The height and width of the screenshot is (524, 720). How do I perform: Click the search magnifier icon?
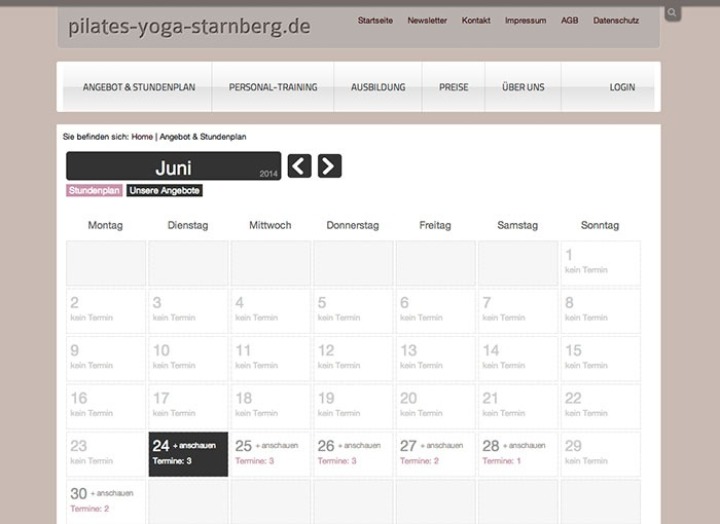point(672,13)
